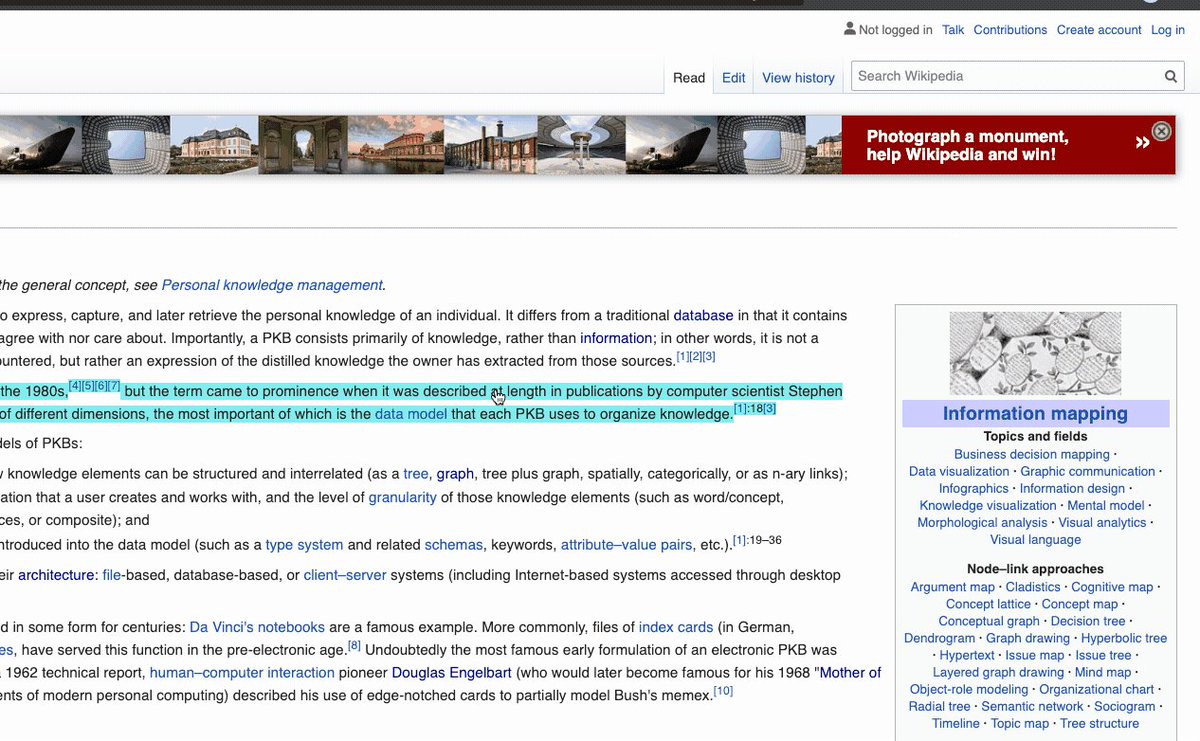Follow the information link

tap(616, 338)
